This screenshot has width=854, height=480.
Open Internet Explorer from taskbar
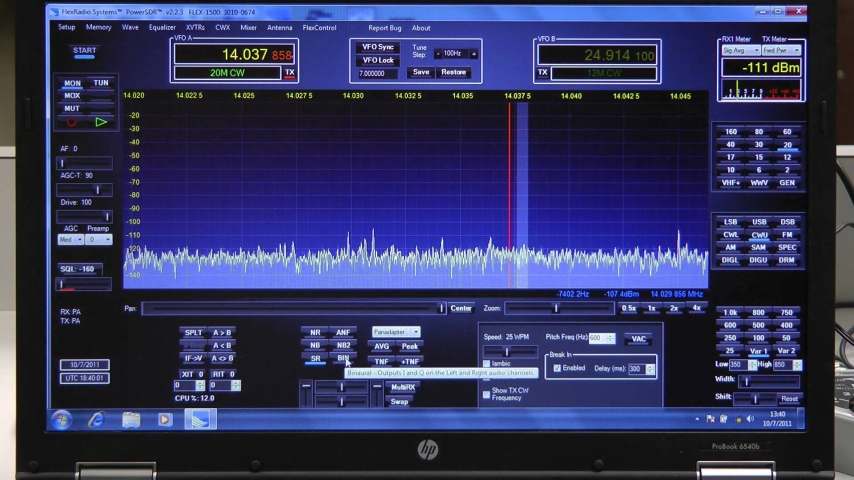pos(96,420)
